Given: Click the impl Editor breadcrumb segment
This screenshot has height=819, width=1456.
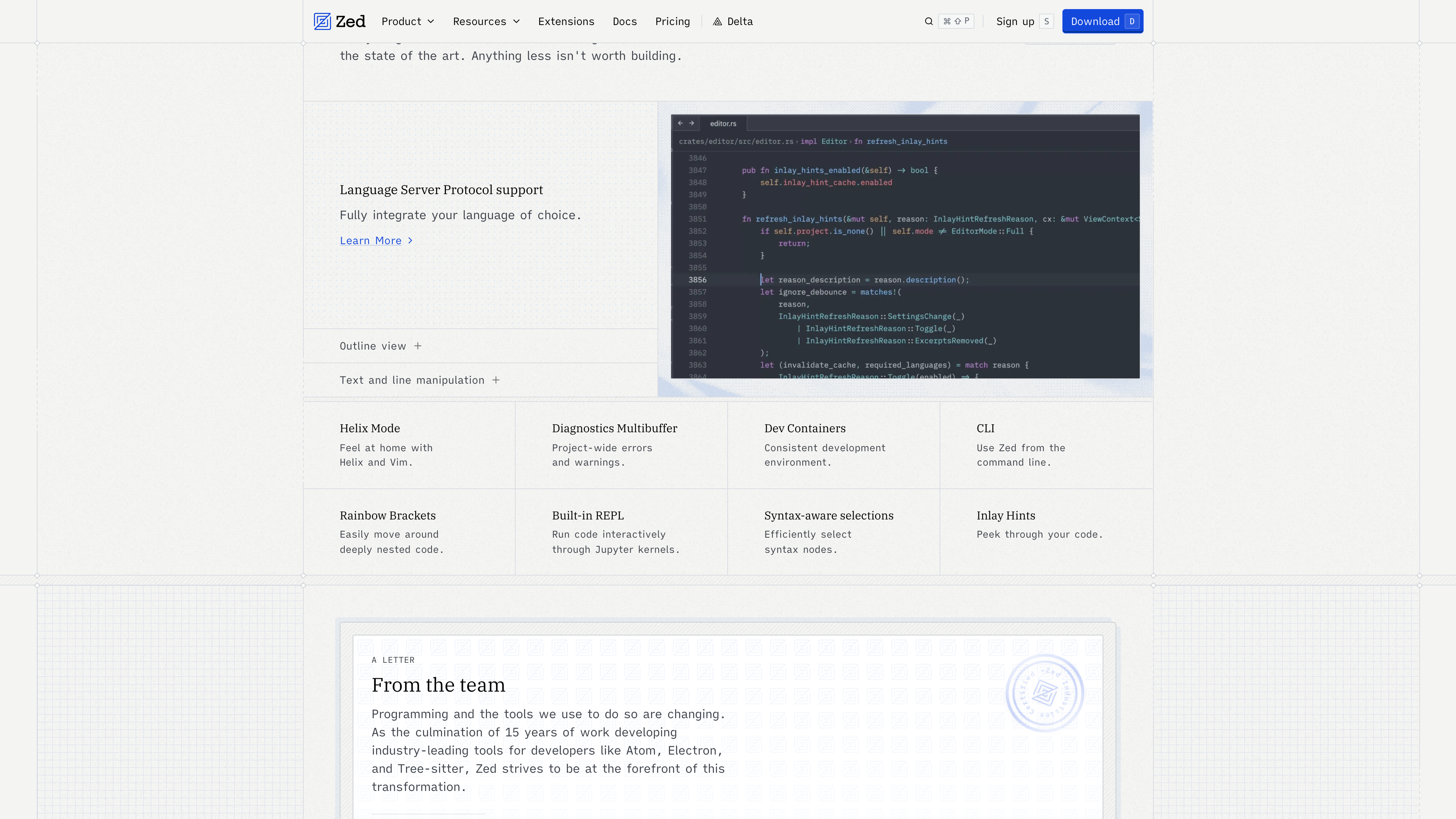Looking at the screenshot, I should coord(824,141).
